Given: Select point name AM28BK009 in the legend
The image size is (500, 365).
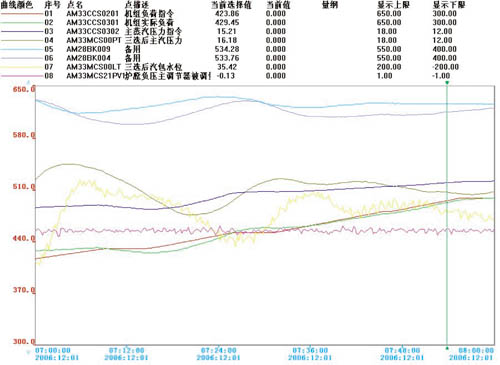Looking at the screenshot, I should [88, 49].
